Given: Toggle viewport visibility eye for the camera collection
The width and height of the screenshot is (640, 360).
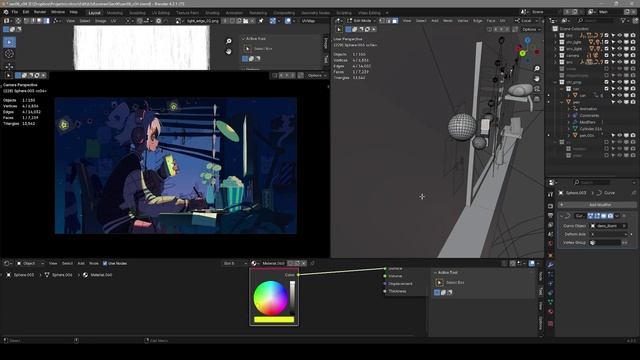Looking at the screenshot, I should (620, 56).
